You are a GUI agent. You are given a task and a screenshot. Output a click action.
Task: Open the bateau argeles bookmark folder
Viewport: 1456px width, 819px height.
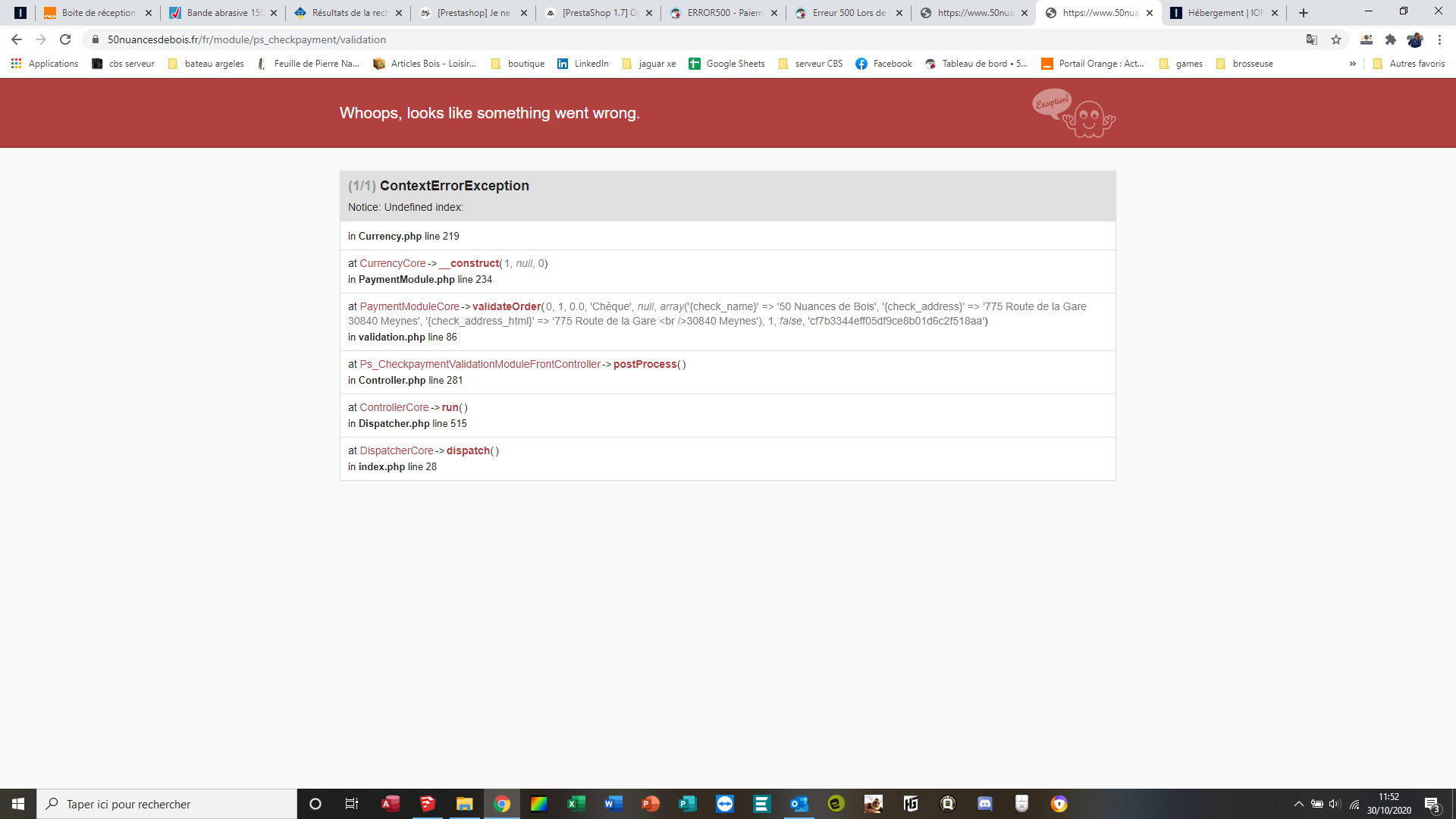pos(206,64)
